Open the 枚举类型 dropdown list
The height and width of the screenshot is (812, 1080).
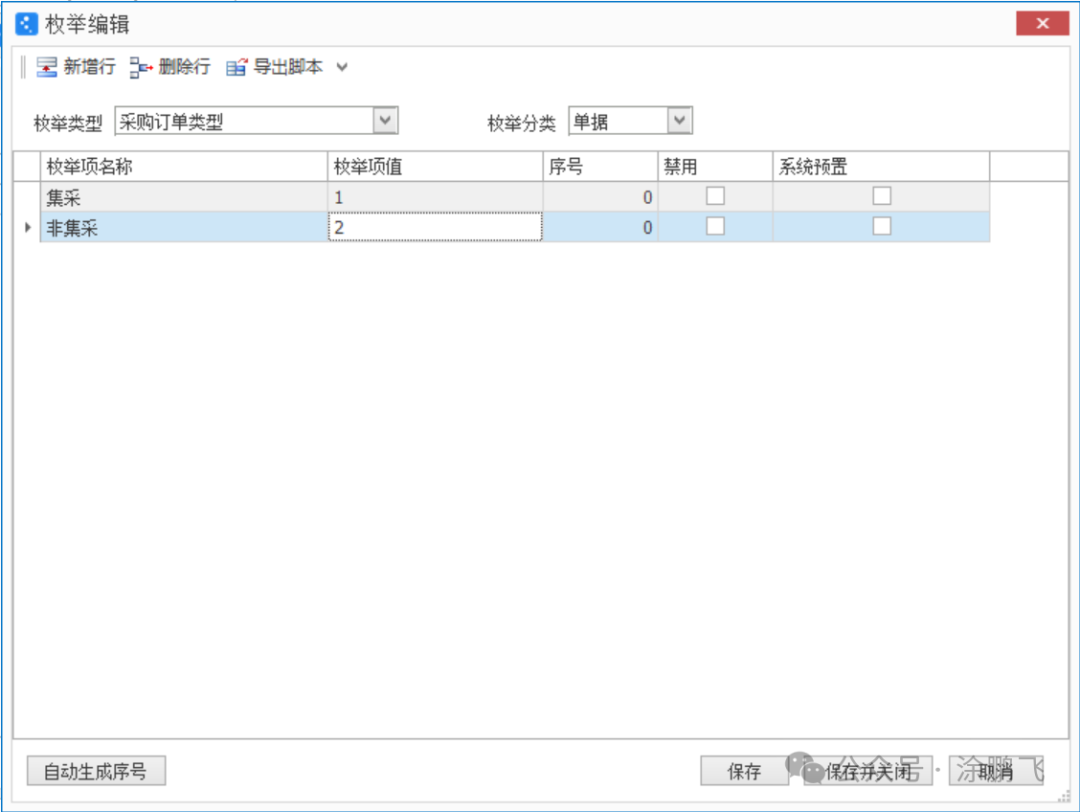click(386, 121)
